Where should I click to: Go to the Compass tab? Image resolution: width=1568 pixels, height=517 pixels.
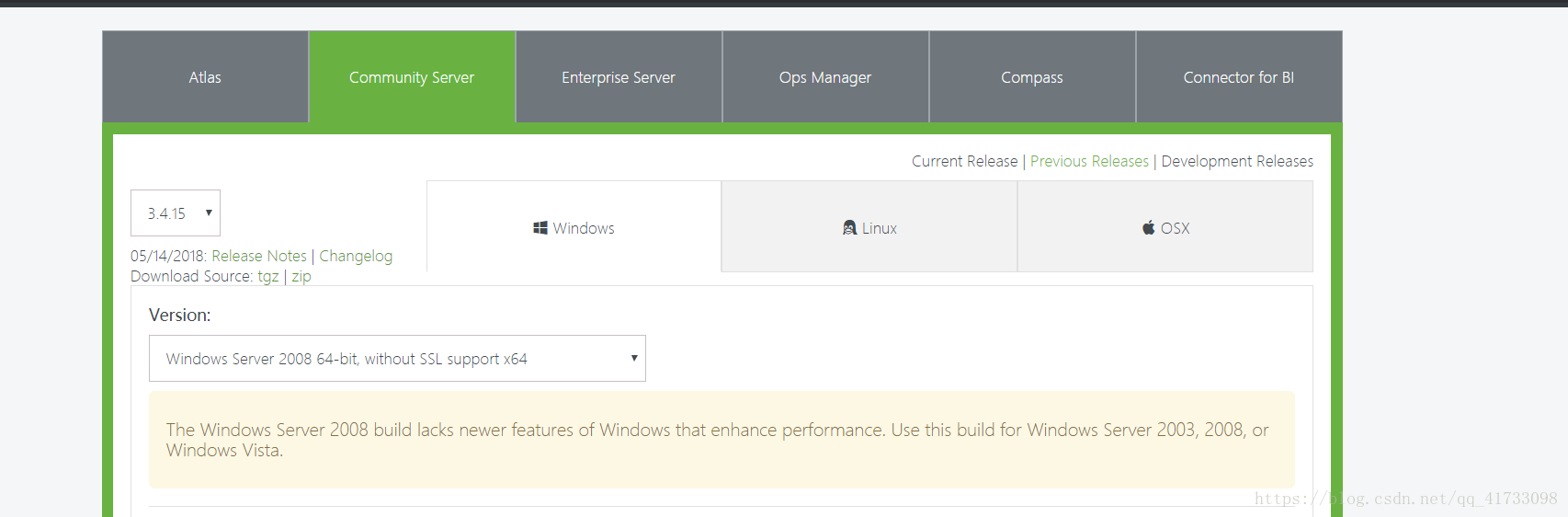click(x=1032, y=77)
